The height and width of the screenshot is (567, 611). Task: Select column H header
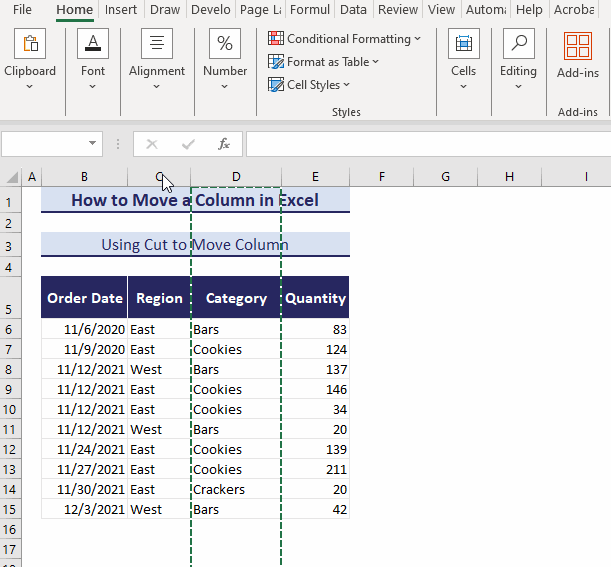pos(509,177)
